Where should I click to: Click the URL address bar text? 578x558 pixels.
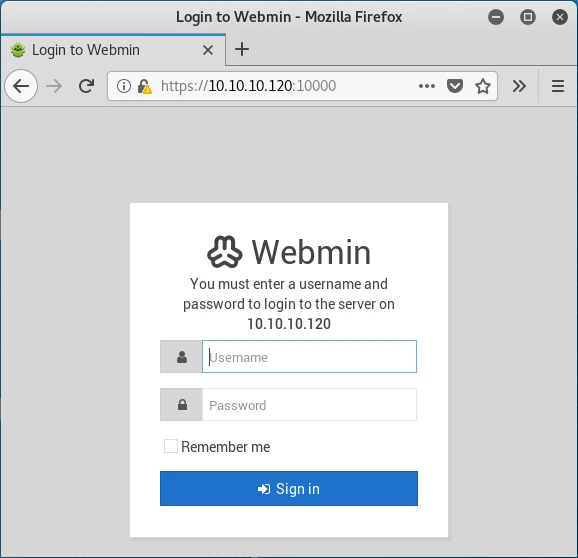tap(248, 86)
